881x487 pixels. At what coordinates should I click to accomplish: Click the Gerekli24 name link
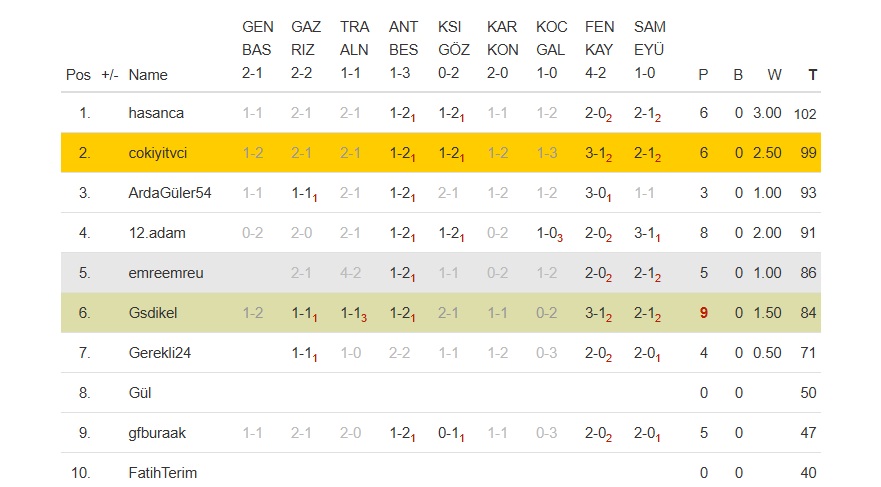[162, 353]
